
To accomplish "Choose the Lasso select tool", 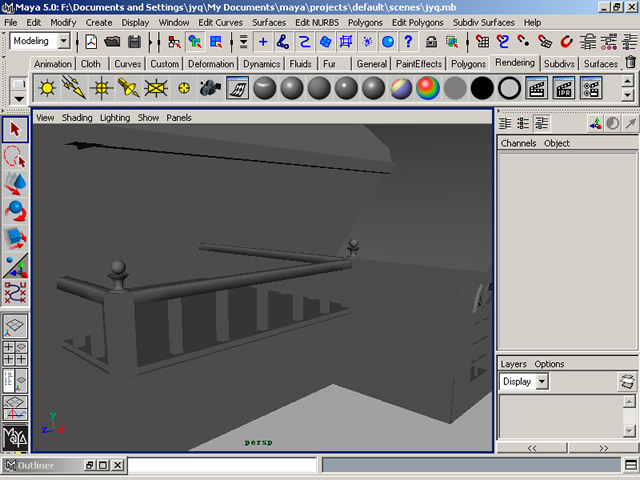I will click(x=15, y=157).
